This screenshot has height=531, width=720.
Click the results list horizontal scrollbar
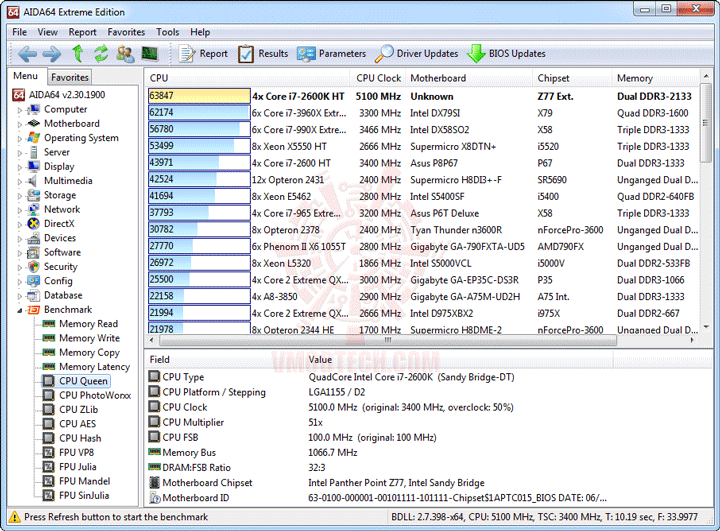click(x=388, y=340)
